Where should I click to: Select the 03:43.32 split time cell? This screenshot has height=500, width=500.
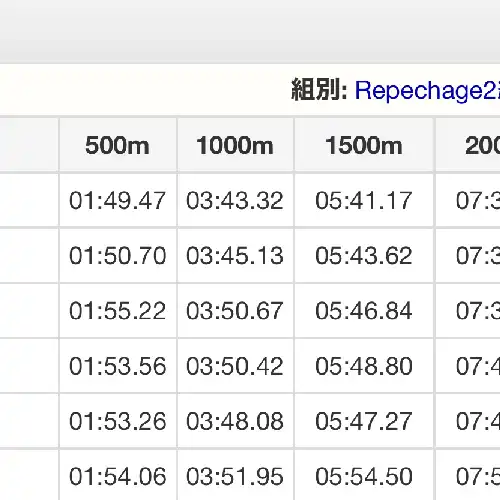point(235,200)
